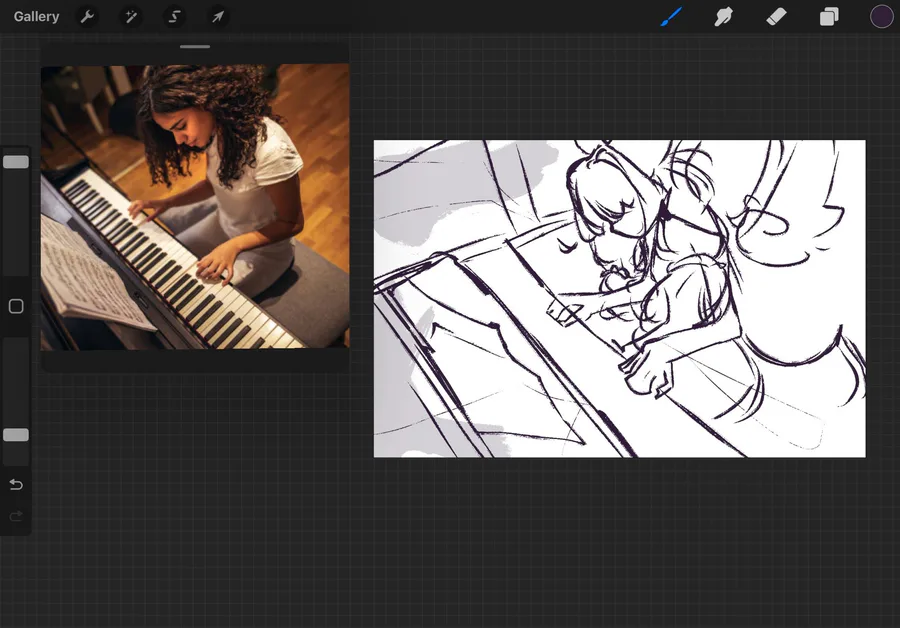Image resolution: width=900 pixels, height=628 pixels.
Task: Select the Smudge tool
Action: tap(723, 17)
